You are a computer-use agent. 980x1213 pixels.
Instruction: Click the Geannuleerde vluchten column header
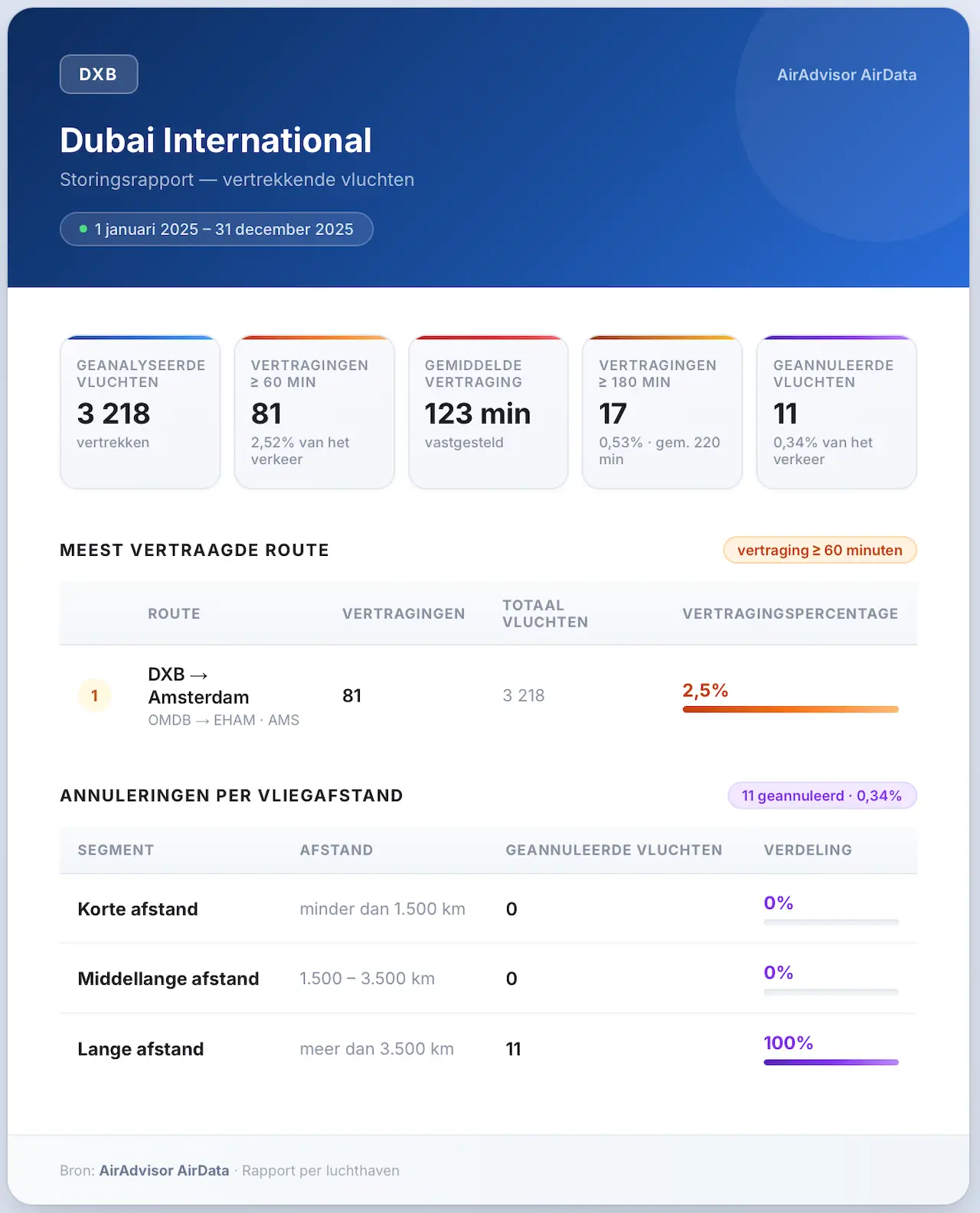614,850
